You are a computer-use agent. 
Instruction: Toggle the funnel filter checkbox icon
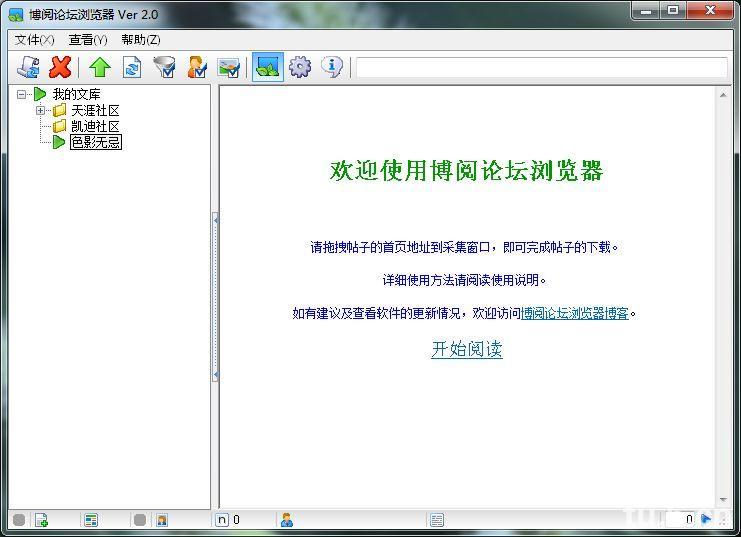(x=164, y=67)
